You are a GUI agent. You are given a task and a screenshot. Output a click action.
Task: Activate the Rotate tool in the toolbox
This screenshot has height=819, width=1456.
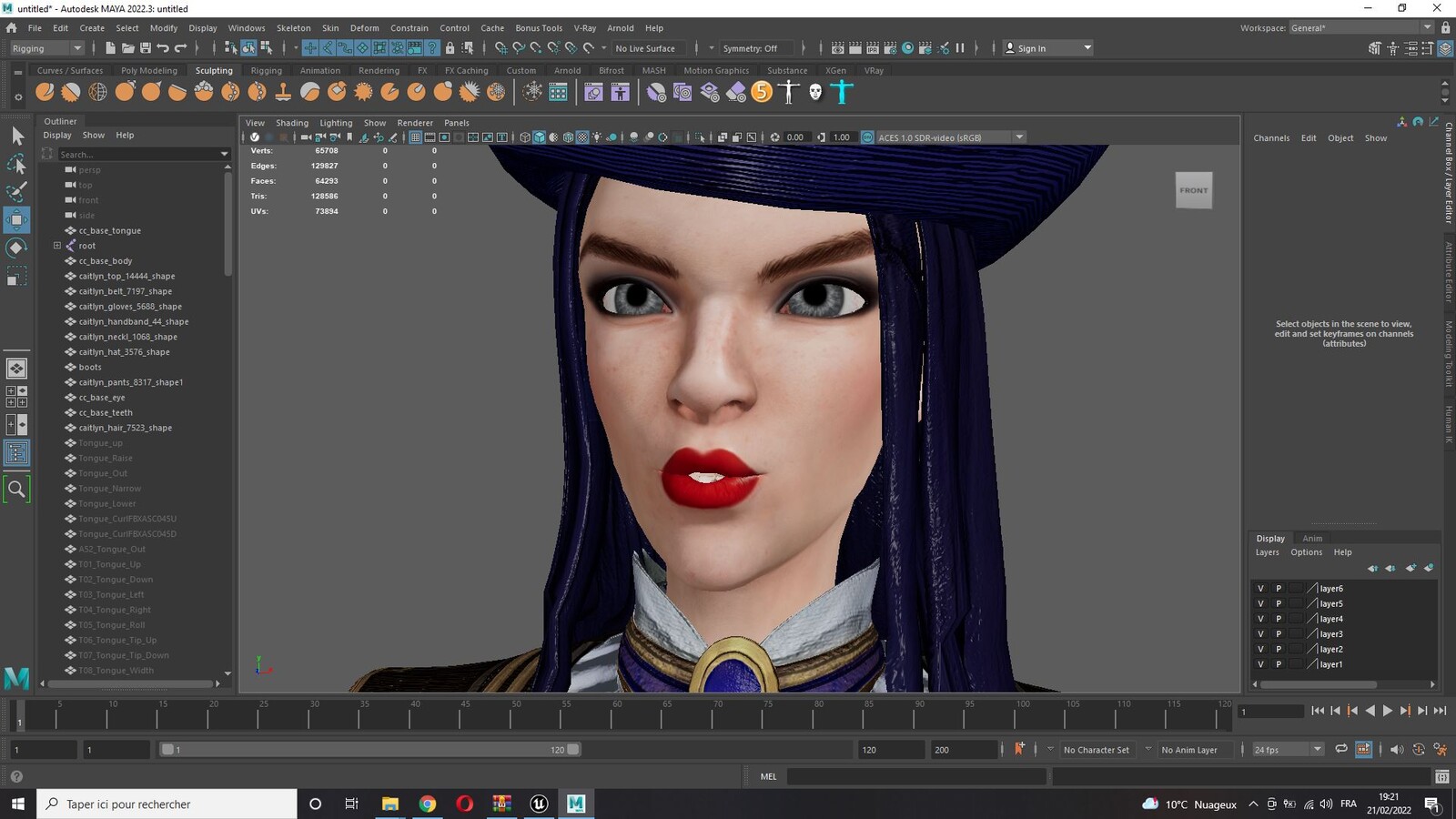pyautogui.click(x=17, y=248)
